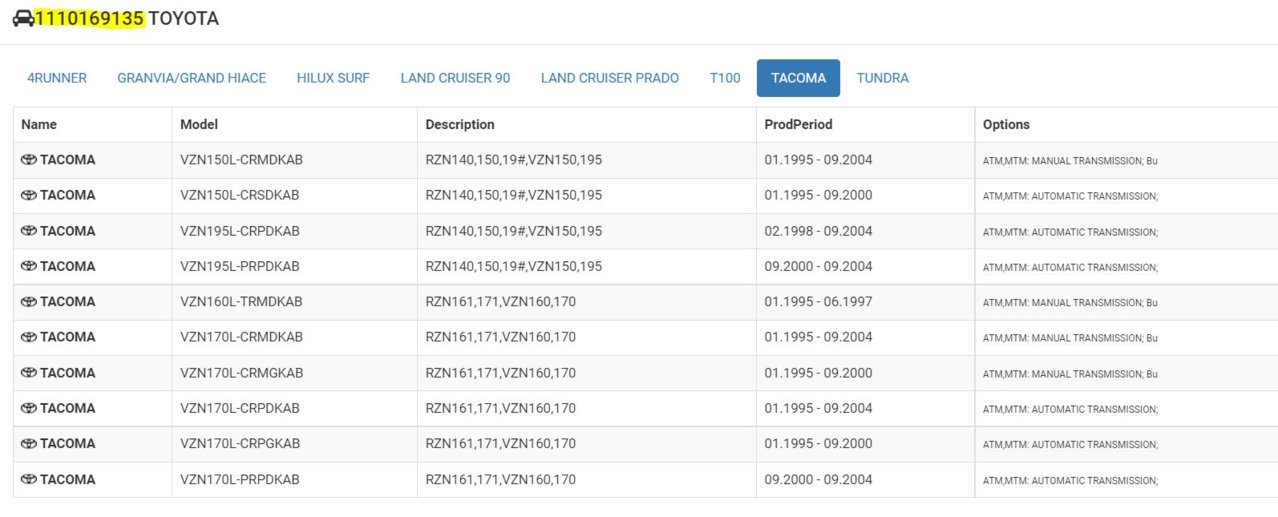
Task: Click options text of the VZN170L-PRPDKAB row
Action: click(x=1070, y=480)
